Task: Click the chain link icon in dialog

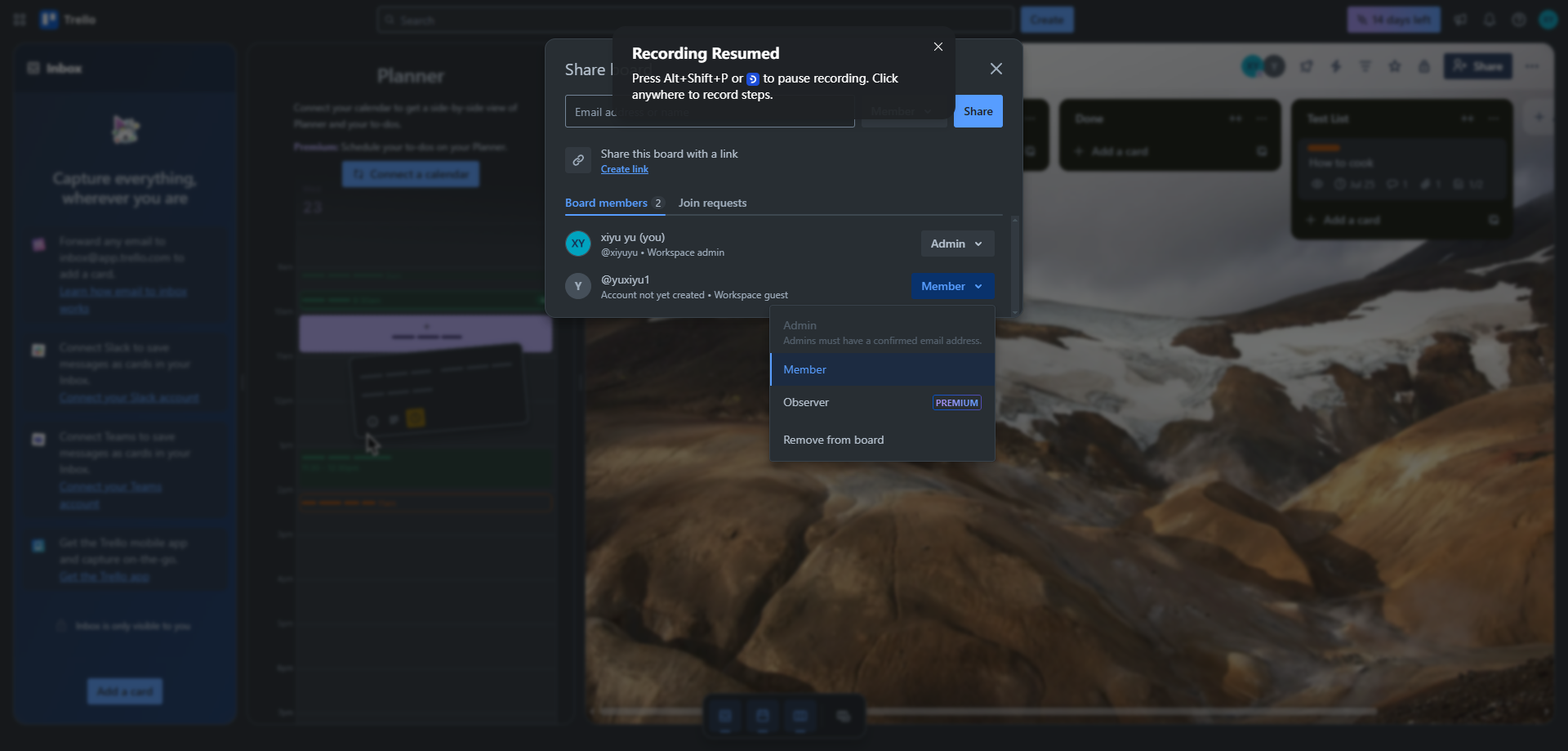Action: click(578, 160)
